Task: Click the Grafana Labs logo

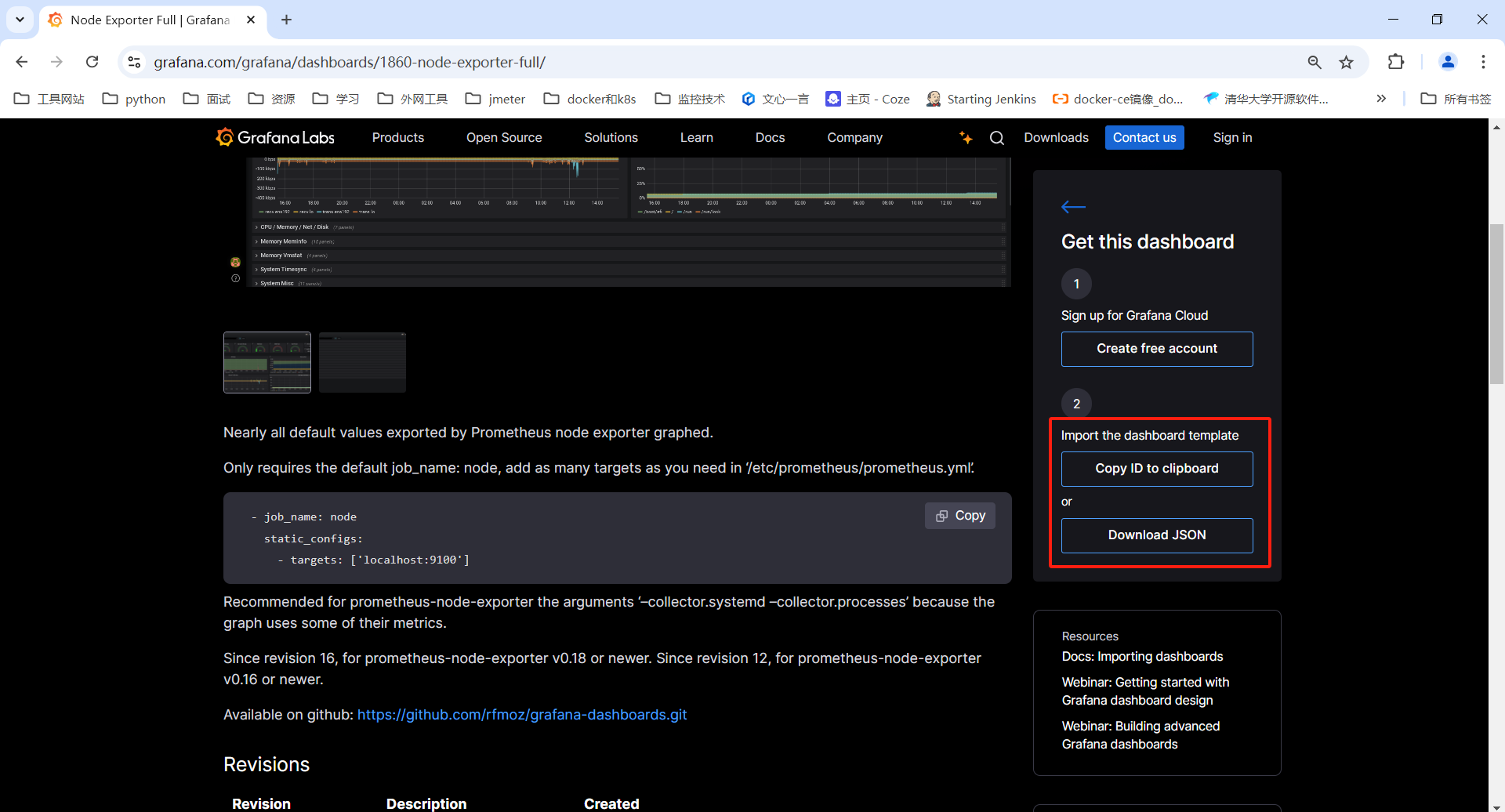Action: pyautogui.click(x=274, y=137)
